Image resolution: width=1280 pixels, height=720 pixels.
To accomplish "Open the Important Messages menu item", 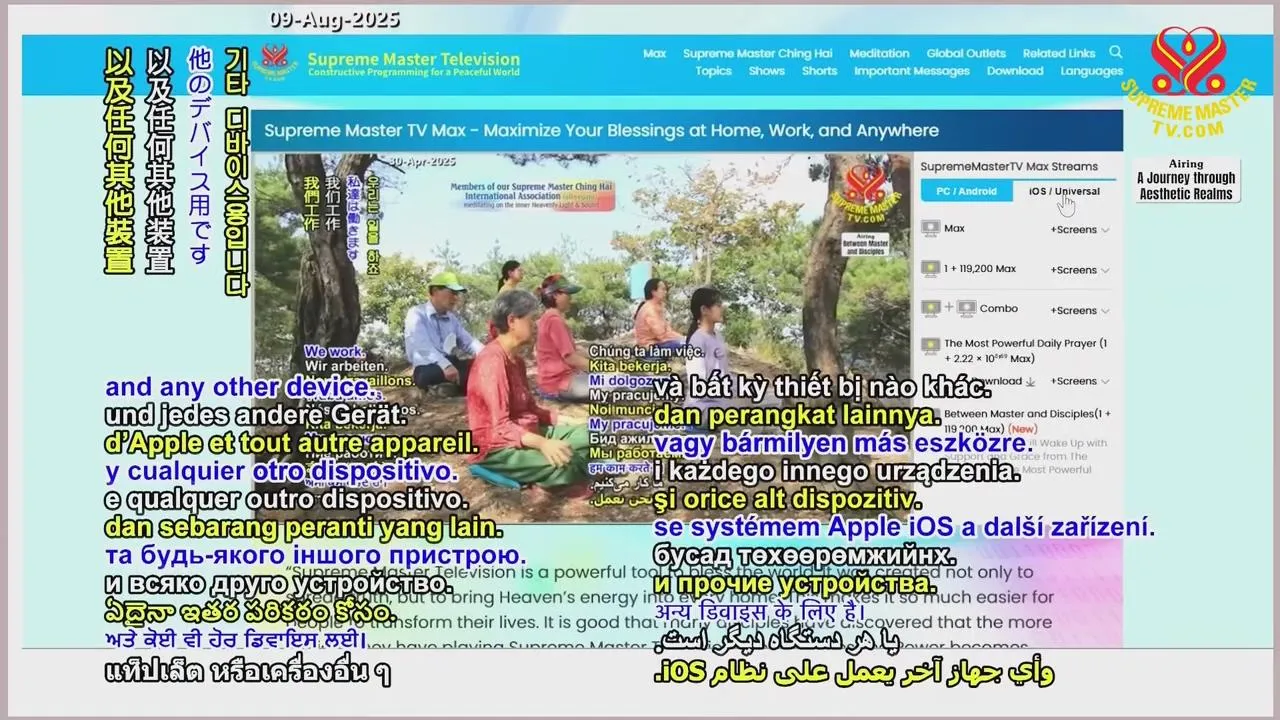I will [912, 71].
